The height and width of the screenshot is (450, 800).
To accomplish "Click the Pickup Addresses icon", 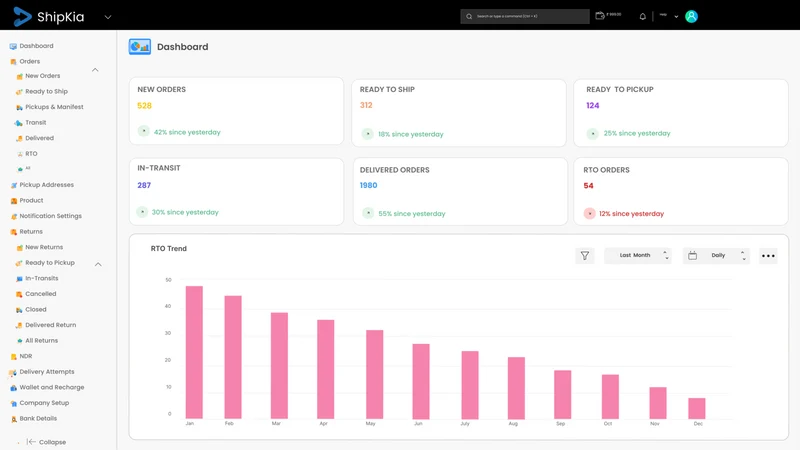I will (13, 185).
